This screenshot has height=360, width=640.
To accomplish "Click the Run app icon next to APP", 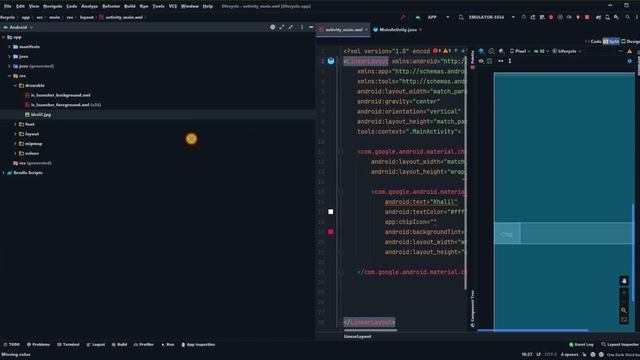I will point(418,17).
